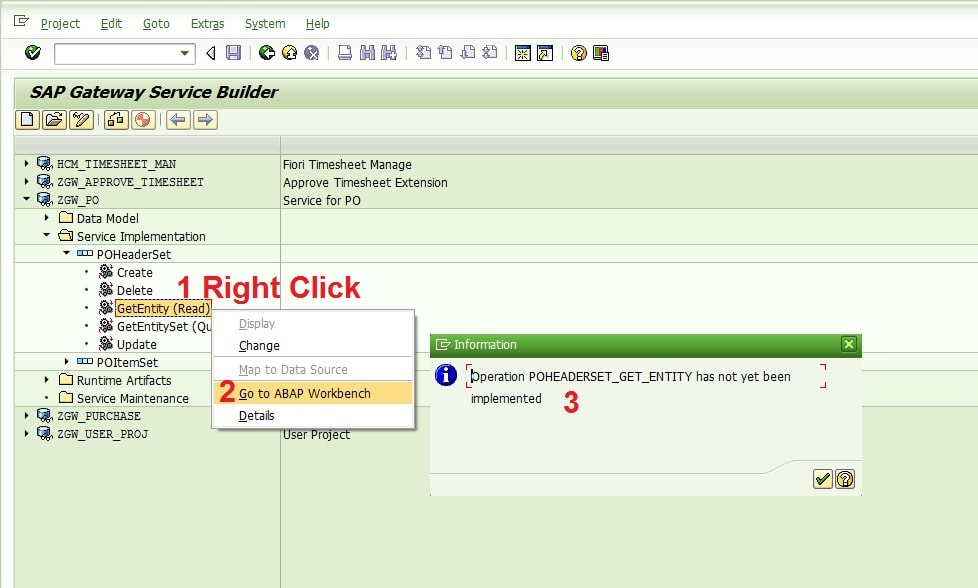Open the command field dropdown arrow
This screenshot has height=588, width=978.
click(185, 53)
